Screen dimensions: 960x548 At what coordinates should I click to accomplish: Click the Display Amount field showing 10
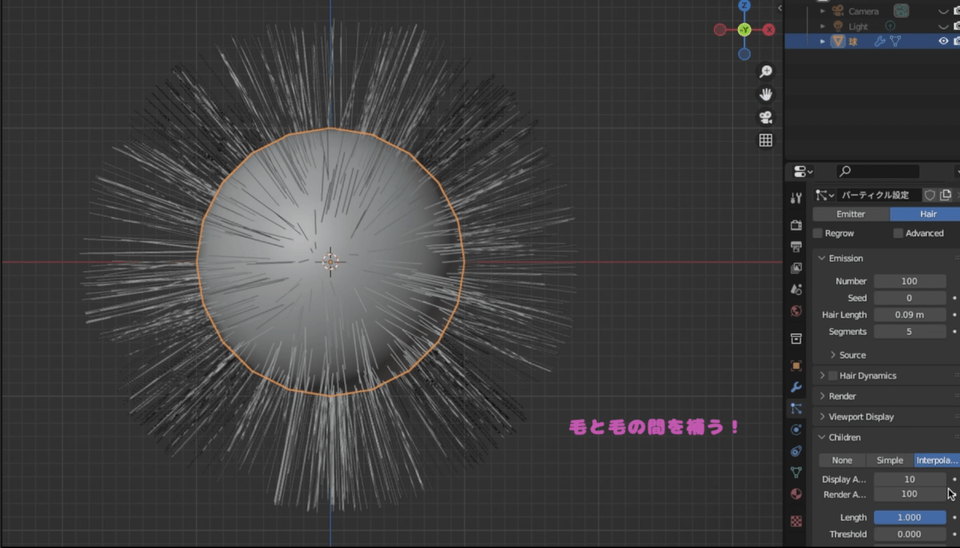click(x=909, y=479)
